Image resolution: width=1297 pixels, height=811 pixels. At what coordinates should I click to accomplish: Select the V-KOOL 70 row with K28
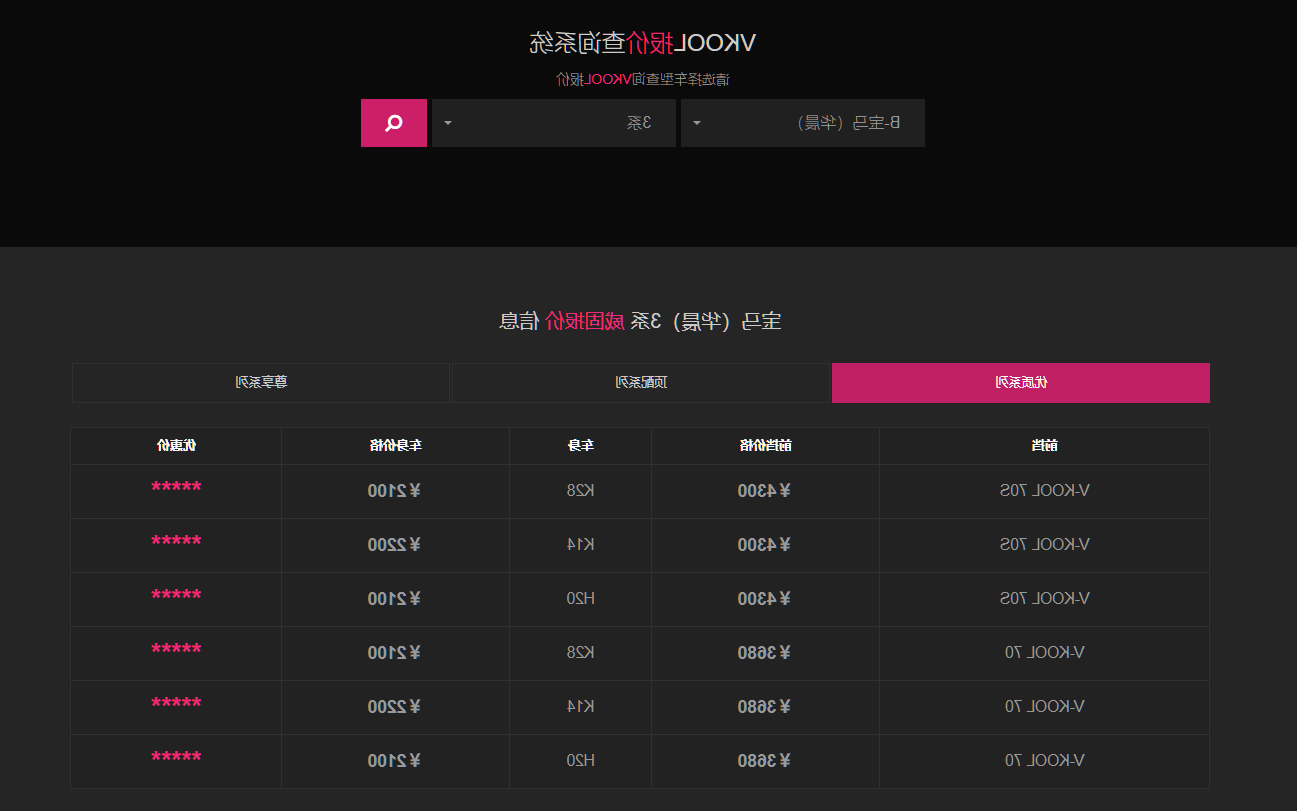[640, 653]
